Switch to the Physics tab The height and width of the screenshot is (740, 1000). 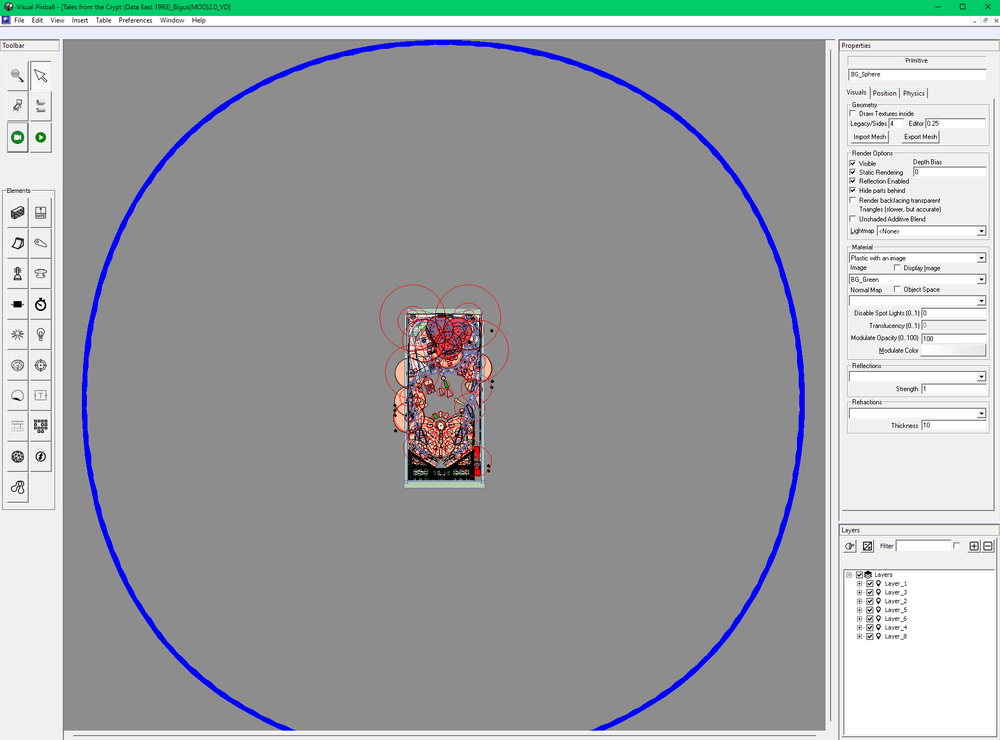tap(914, 93)
